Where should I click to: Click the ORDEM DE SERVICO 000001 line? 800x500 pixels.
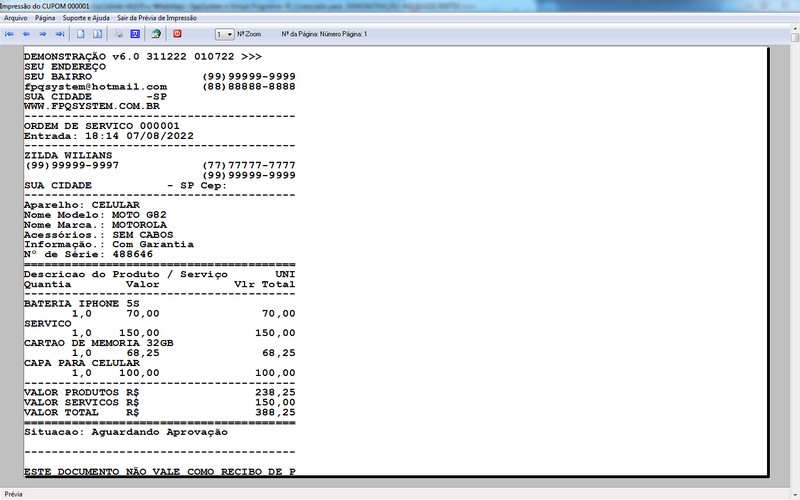[102, 126]
